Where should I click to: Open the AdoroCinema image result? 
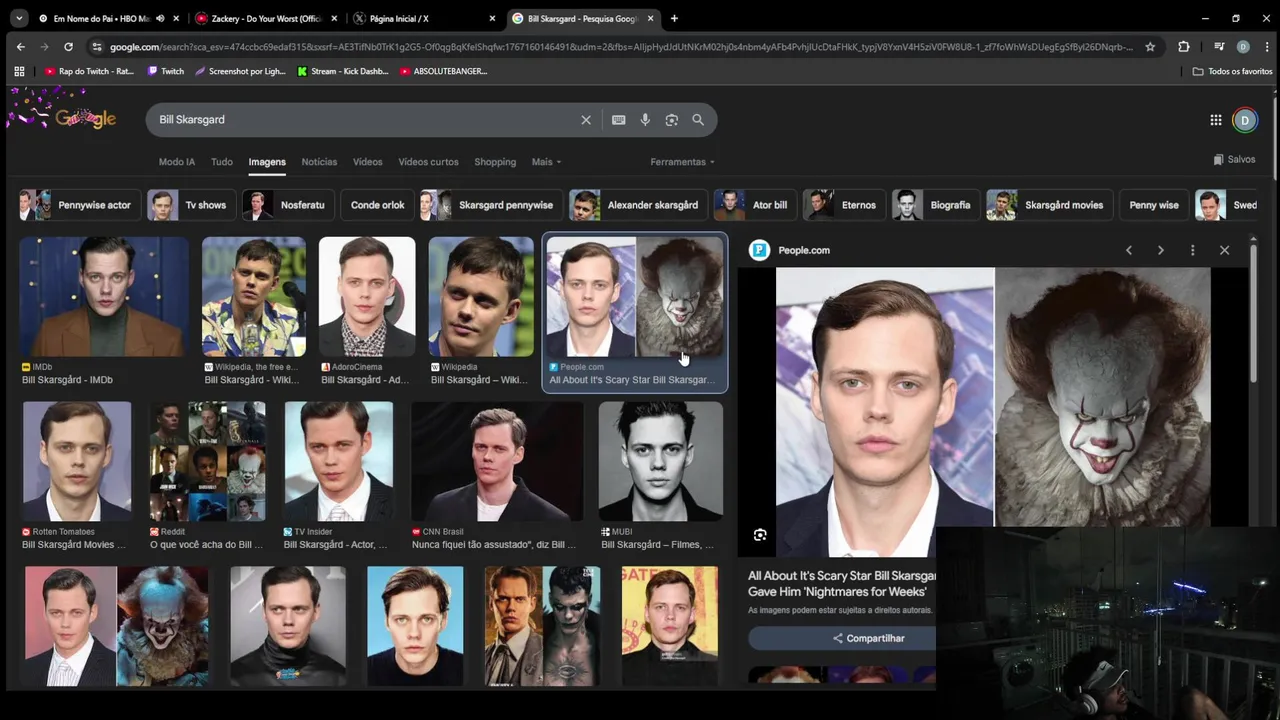point(367,297)
